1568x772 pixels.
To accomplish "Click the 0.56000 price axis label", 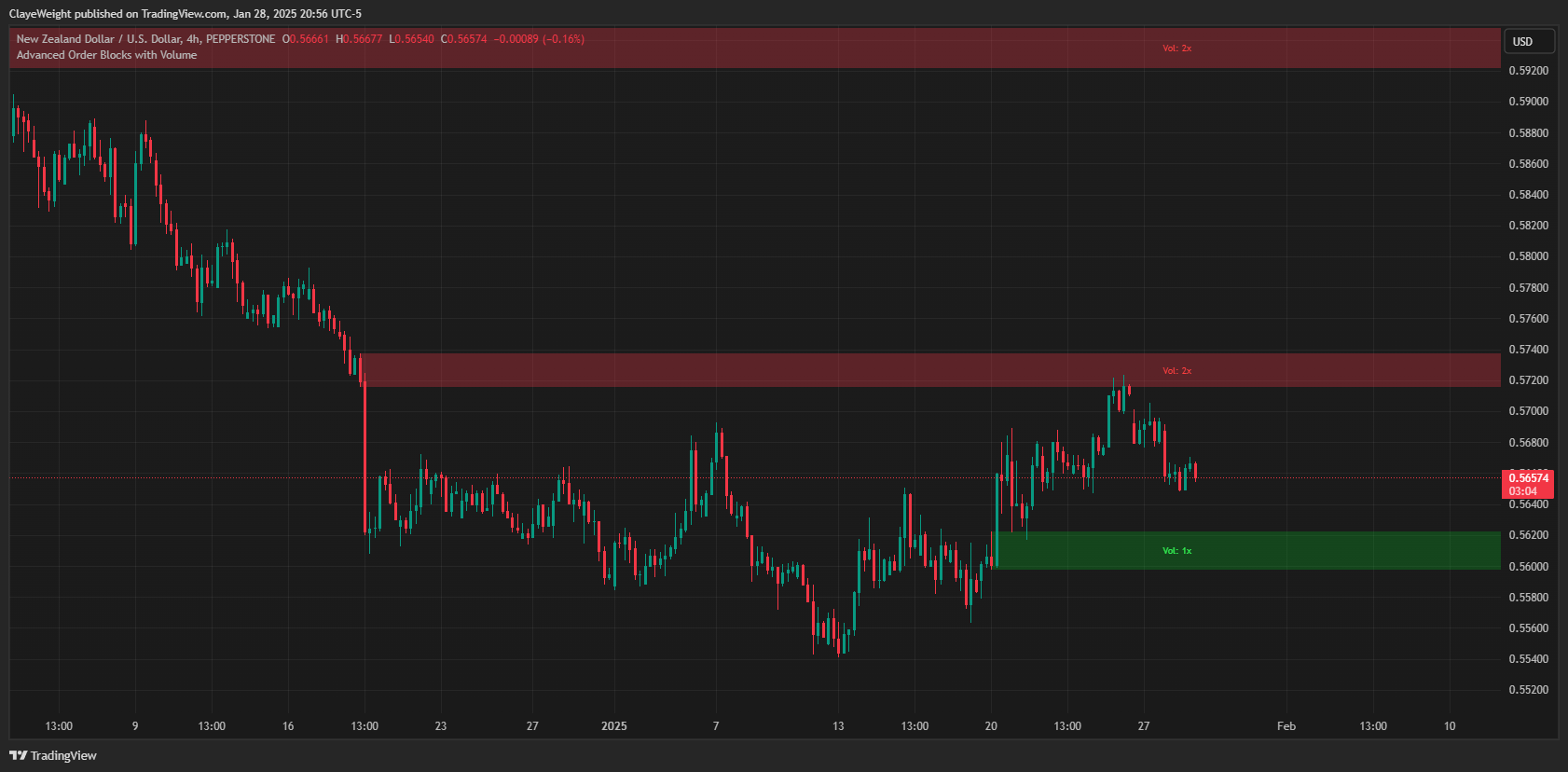I will (1528, 567).
